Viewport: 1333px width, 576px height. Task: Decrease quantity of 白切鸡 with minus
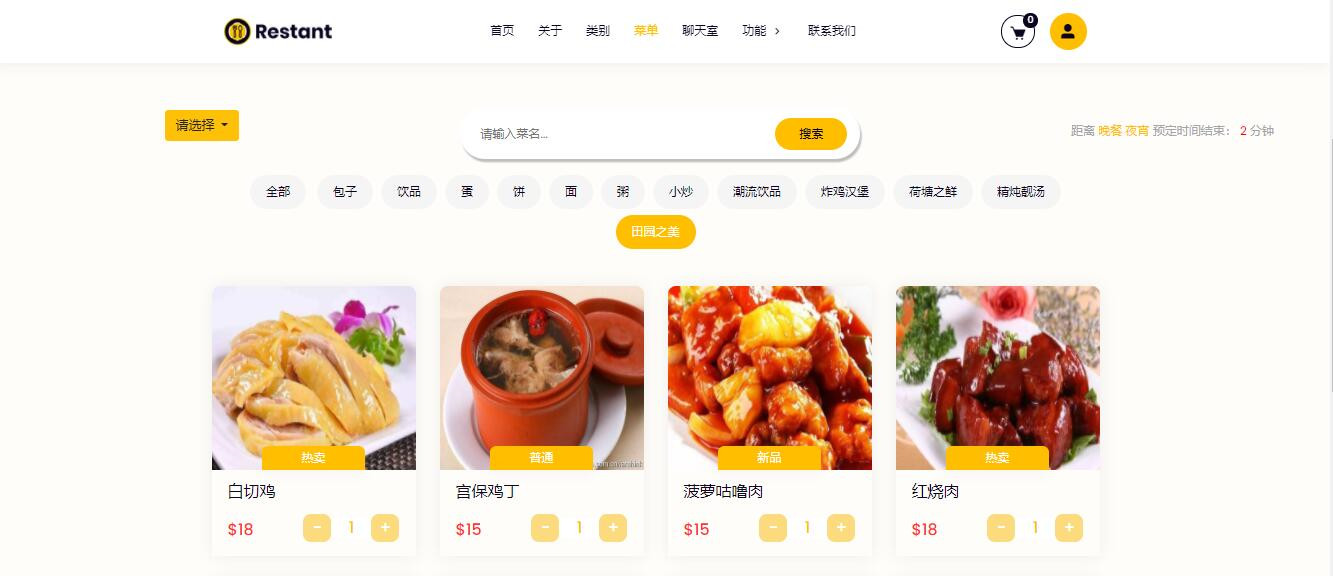[x=317, y=528]
